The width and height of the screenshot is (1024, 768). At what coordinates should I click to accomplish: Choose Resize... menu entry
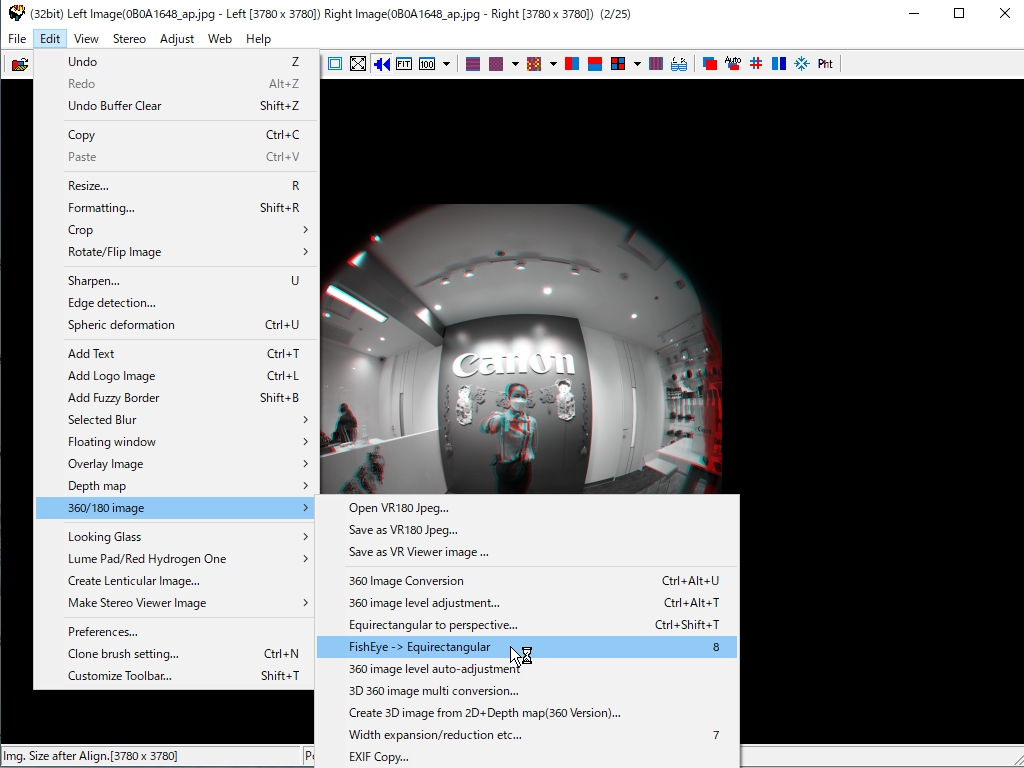(176, 185)
